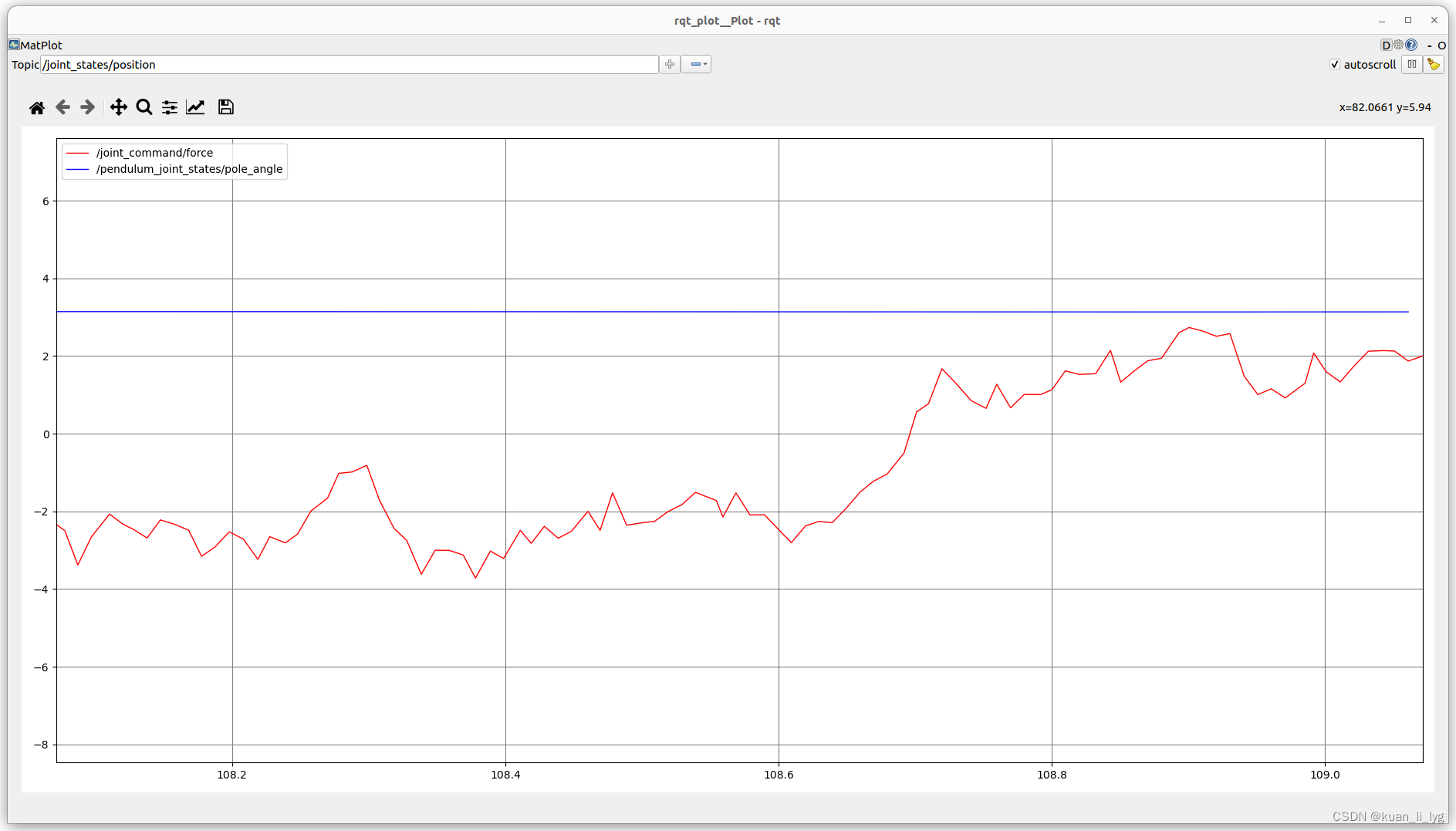
Task: Click the D dock toggle button
Action: [1386, 45]
